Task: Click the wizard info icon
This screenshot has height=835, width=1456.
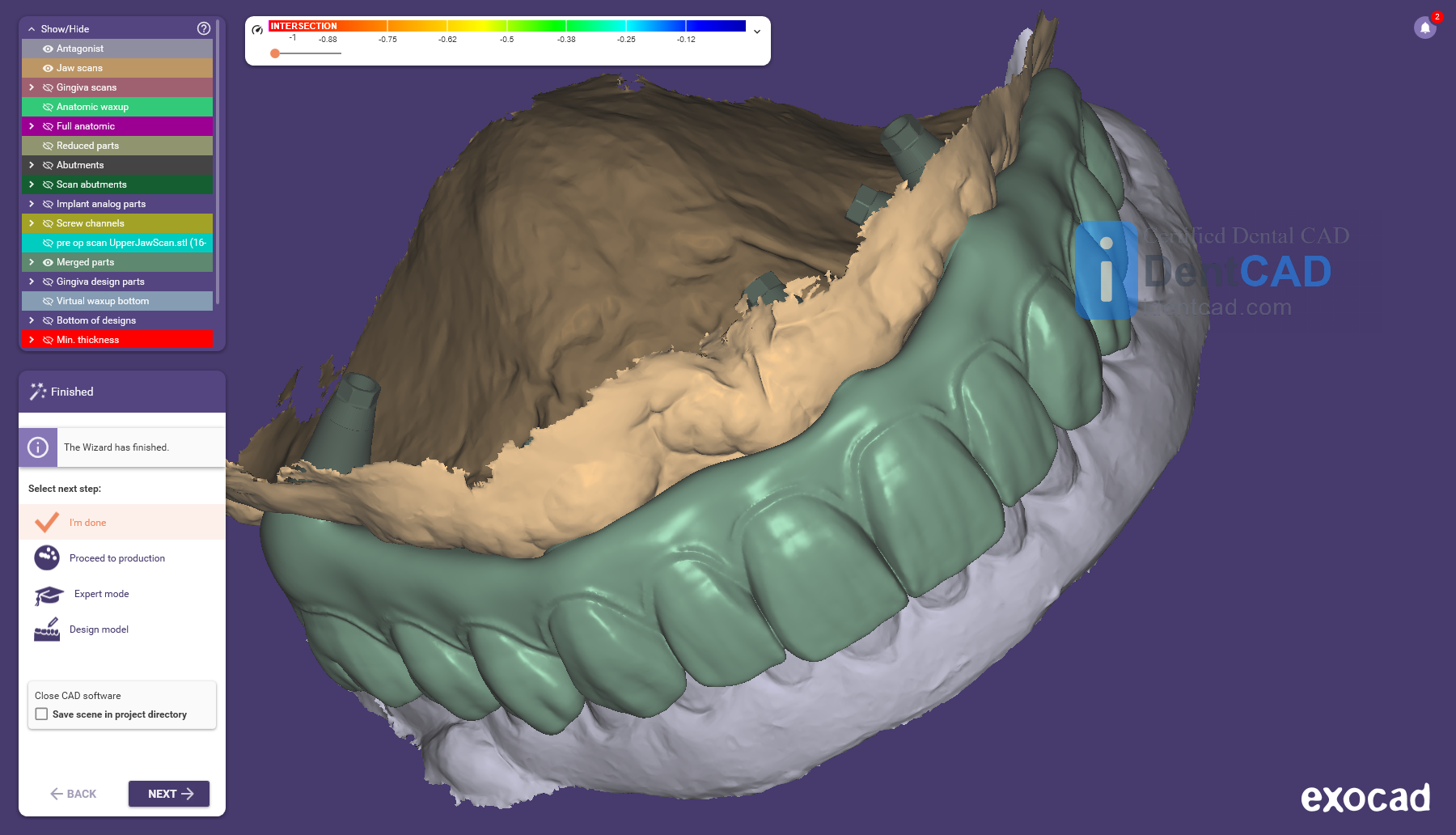Action: [x=38, y=447]
